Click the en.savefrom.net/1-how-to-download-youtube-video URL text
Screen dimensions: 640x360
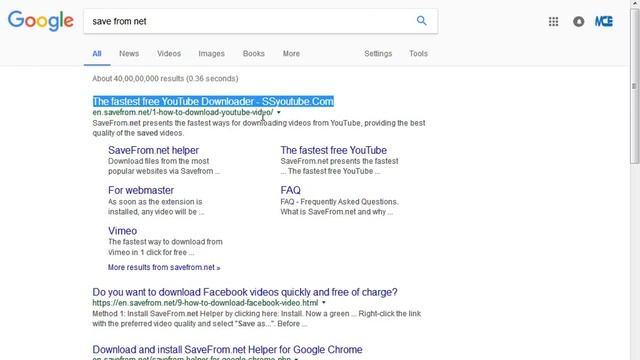click(x=183, y=112)
